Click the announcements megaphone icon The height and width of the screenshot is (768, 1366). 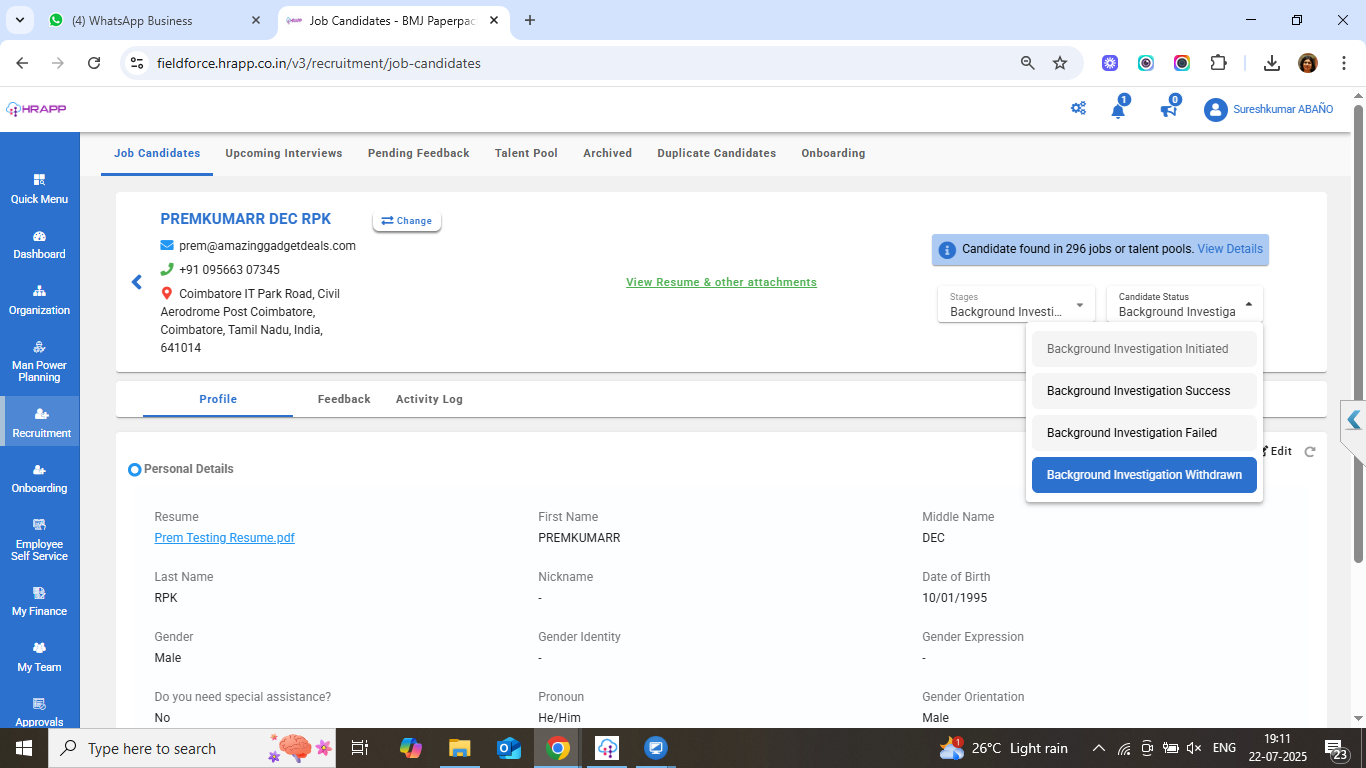point(1168,110)
